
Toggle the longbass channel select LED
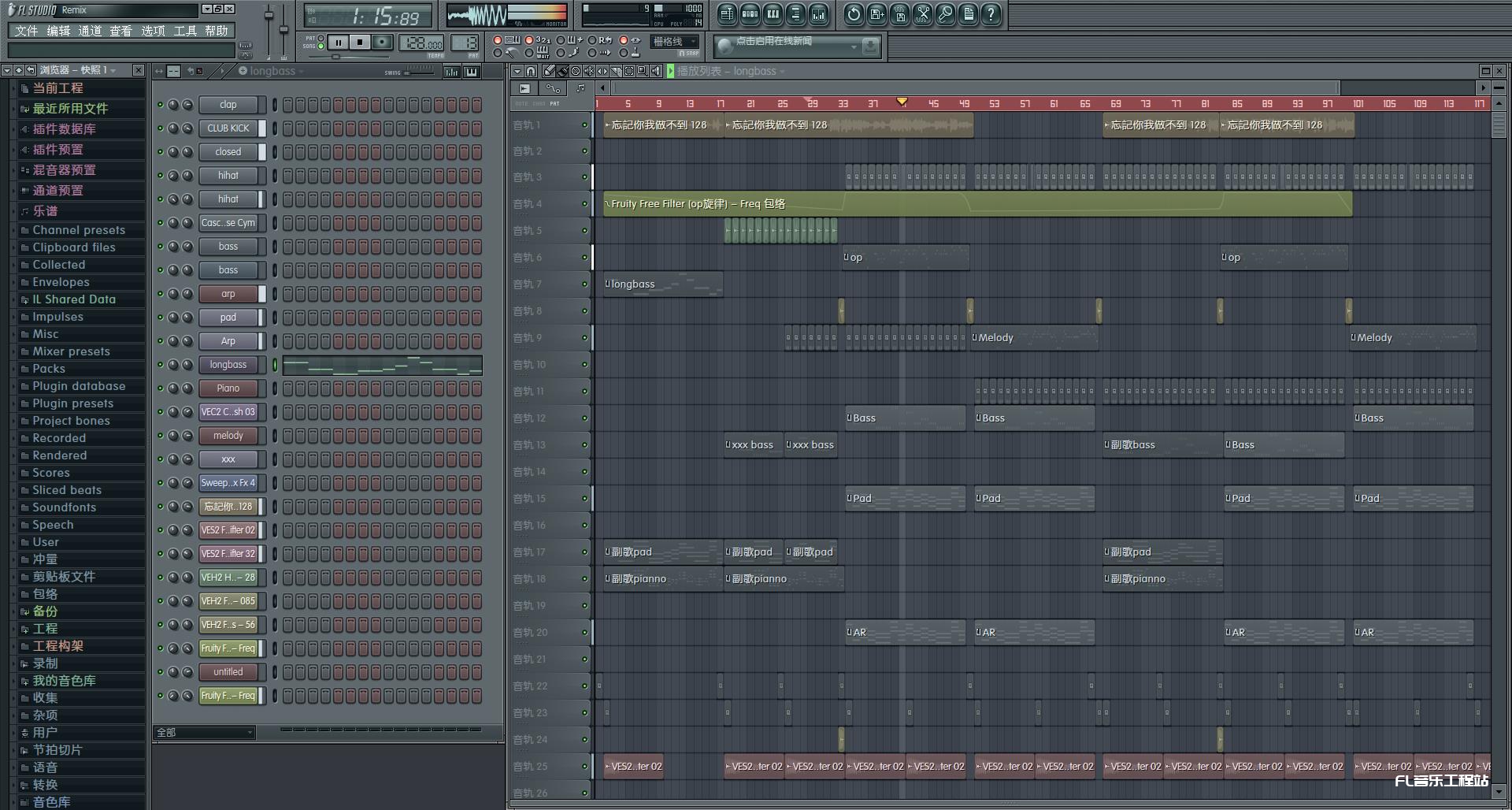pos(275,365)
